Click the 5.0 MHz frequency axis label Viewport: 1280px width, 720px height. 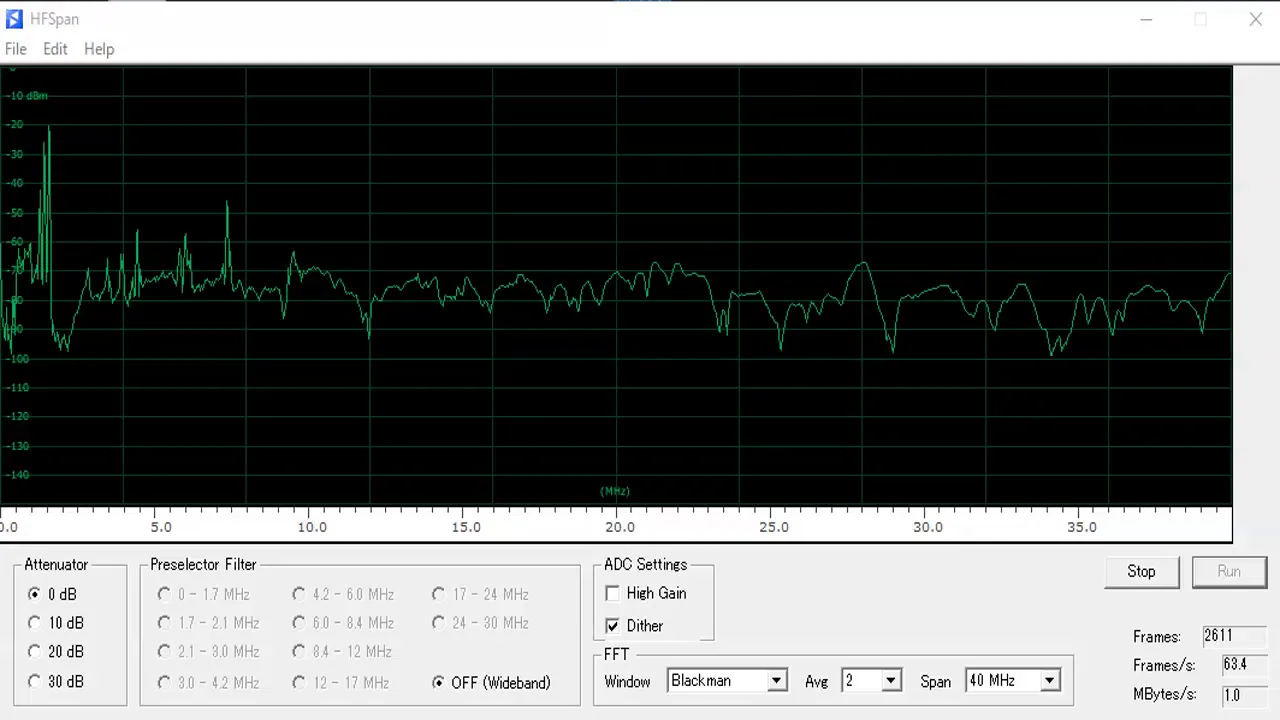coord(161,527)
